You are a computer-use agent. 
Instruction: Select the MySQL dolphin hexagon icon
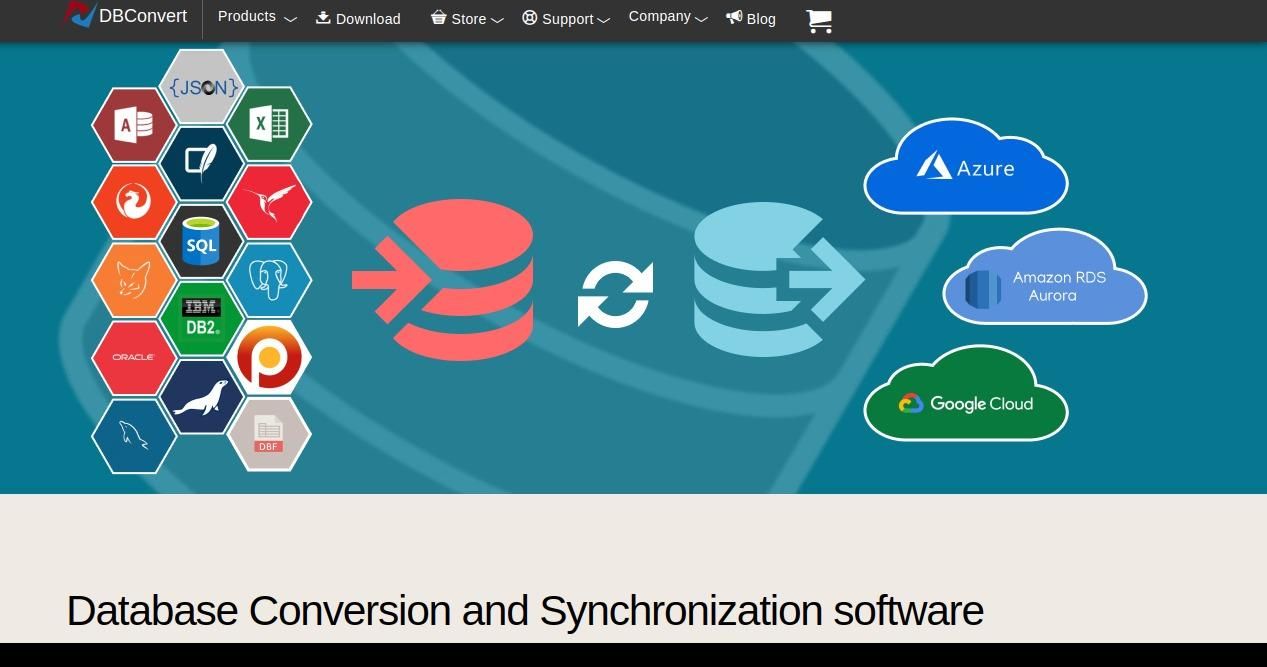[134, 436]
